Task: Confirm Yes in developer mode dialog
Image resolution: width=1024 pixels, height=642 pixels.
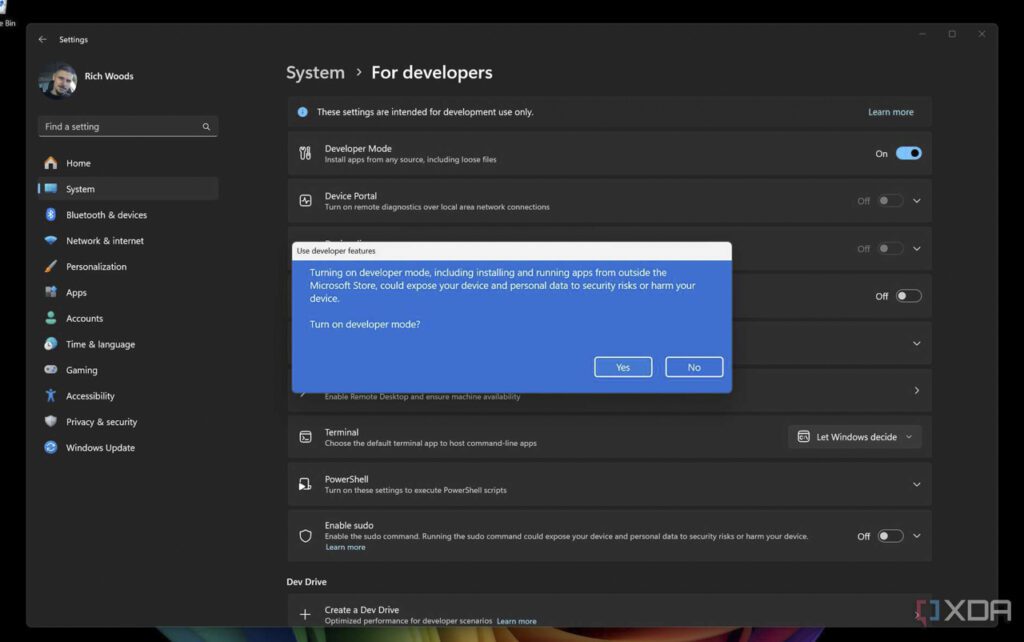Action: (623, 367)
